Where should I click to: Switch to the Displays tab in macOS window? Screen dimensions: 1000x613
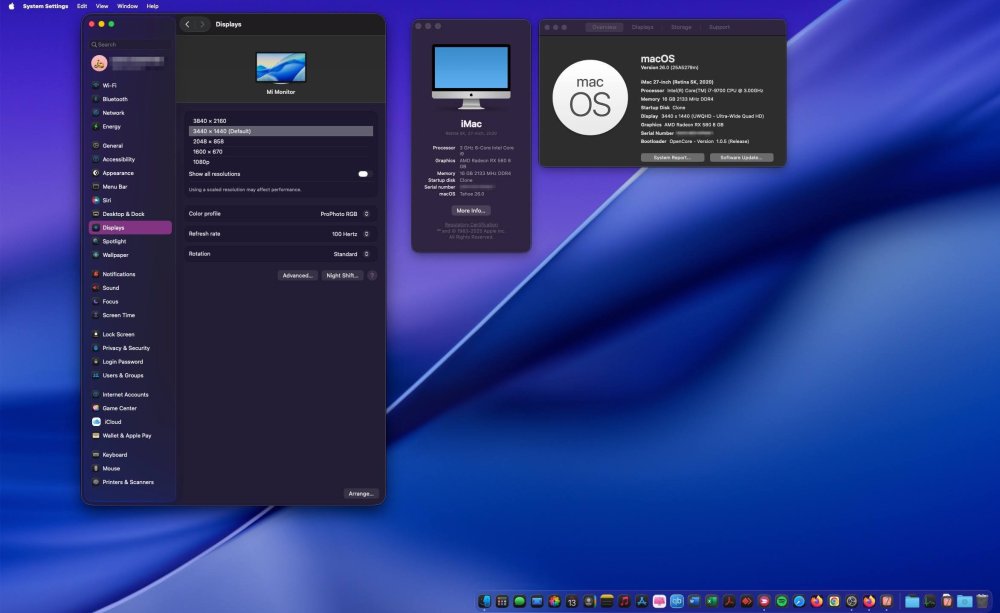(x=642, y=27)
